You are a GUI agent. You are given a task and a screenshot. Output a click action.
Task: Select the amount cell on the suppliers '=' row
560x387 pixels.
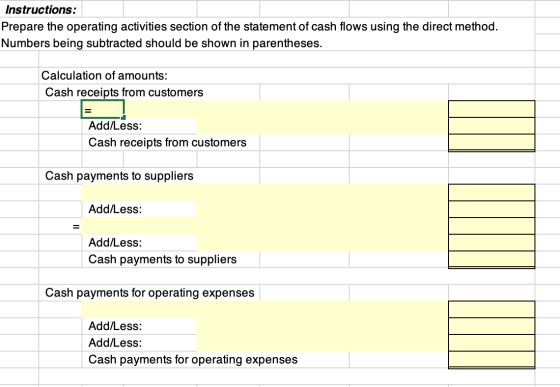click(x=491, y=226)
